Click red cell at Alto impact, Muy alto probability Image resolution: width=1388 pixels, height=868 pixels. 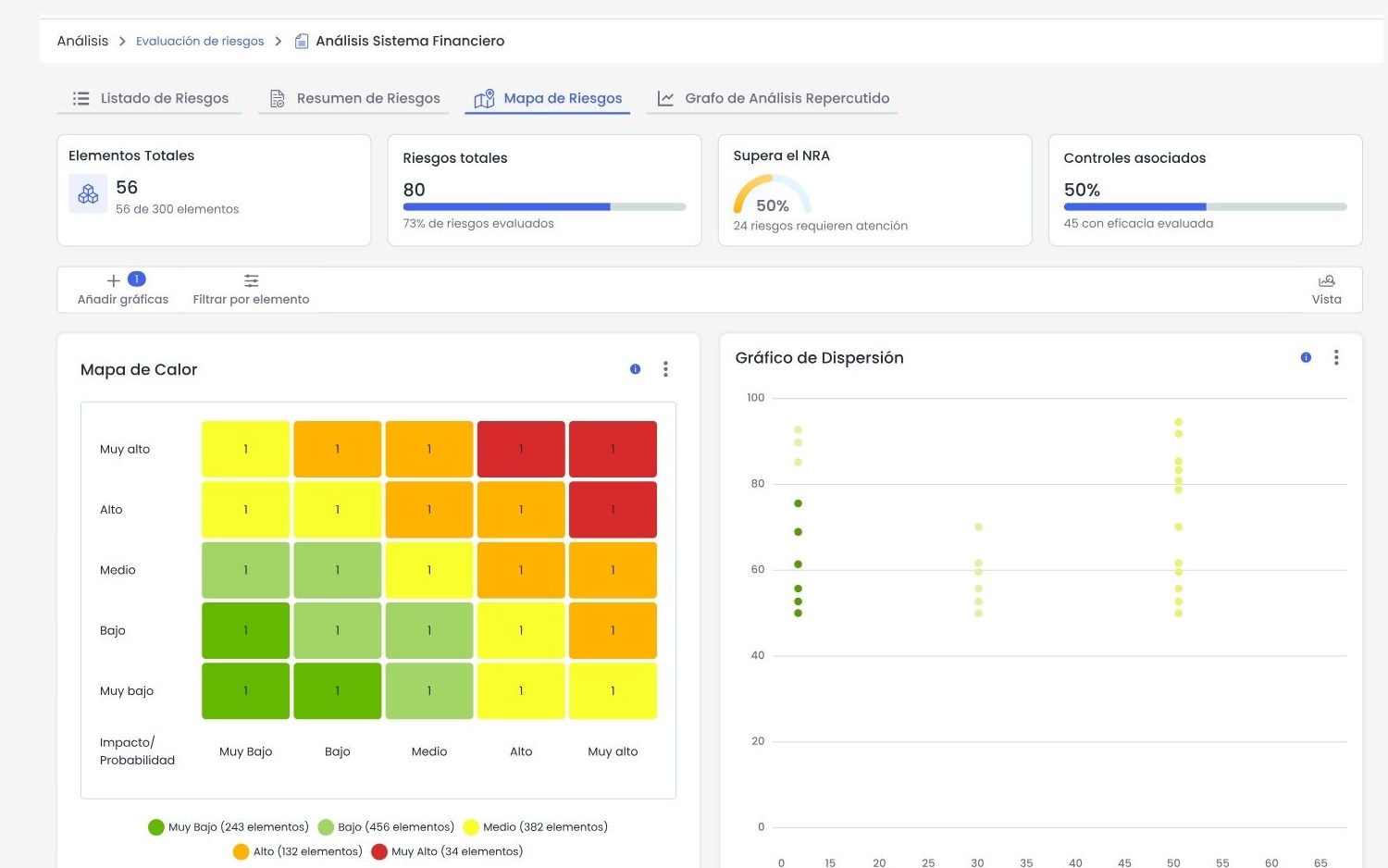click(613, 510)
